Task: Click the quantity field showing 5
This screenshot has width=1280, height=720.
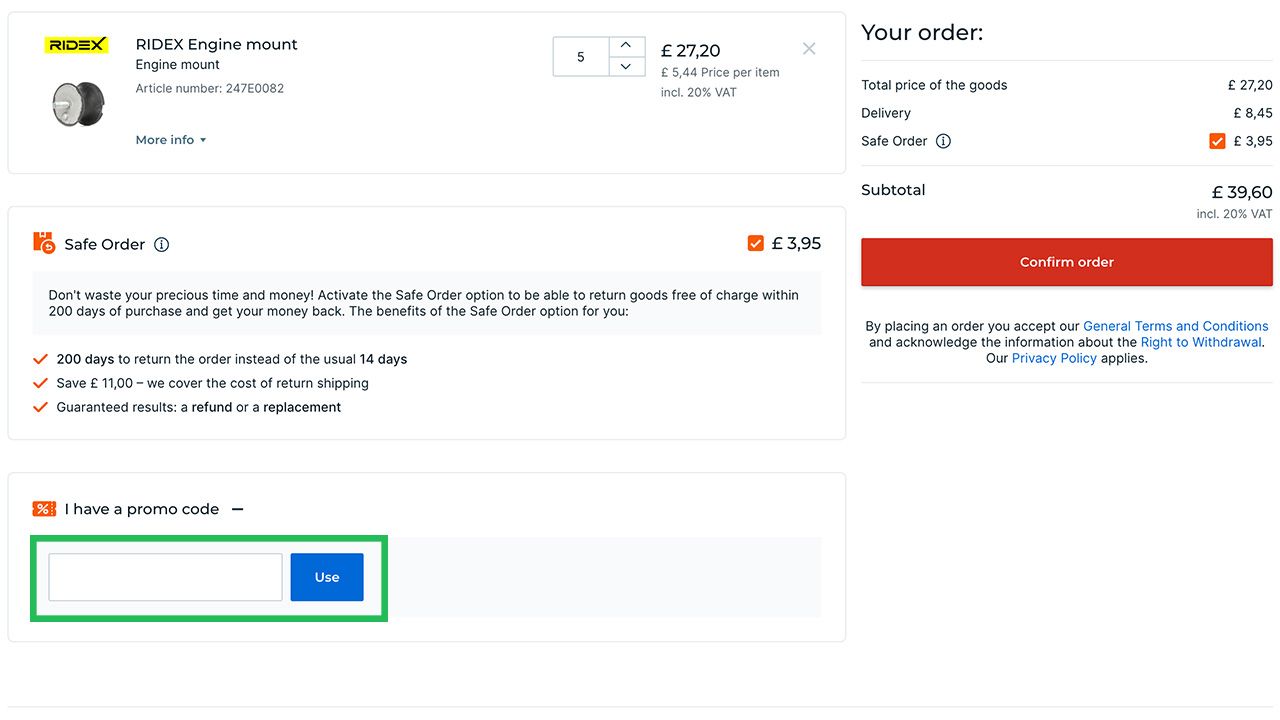Action: pyautogui.click(x=581, y=57)
